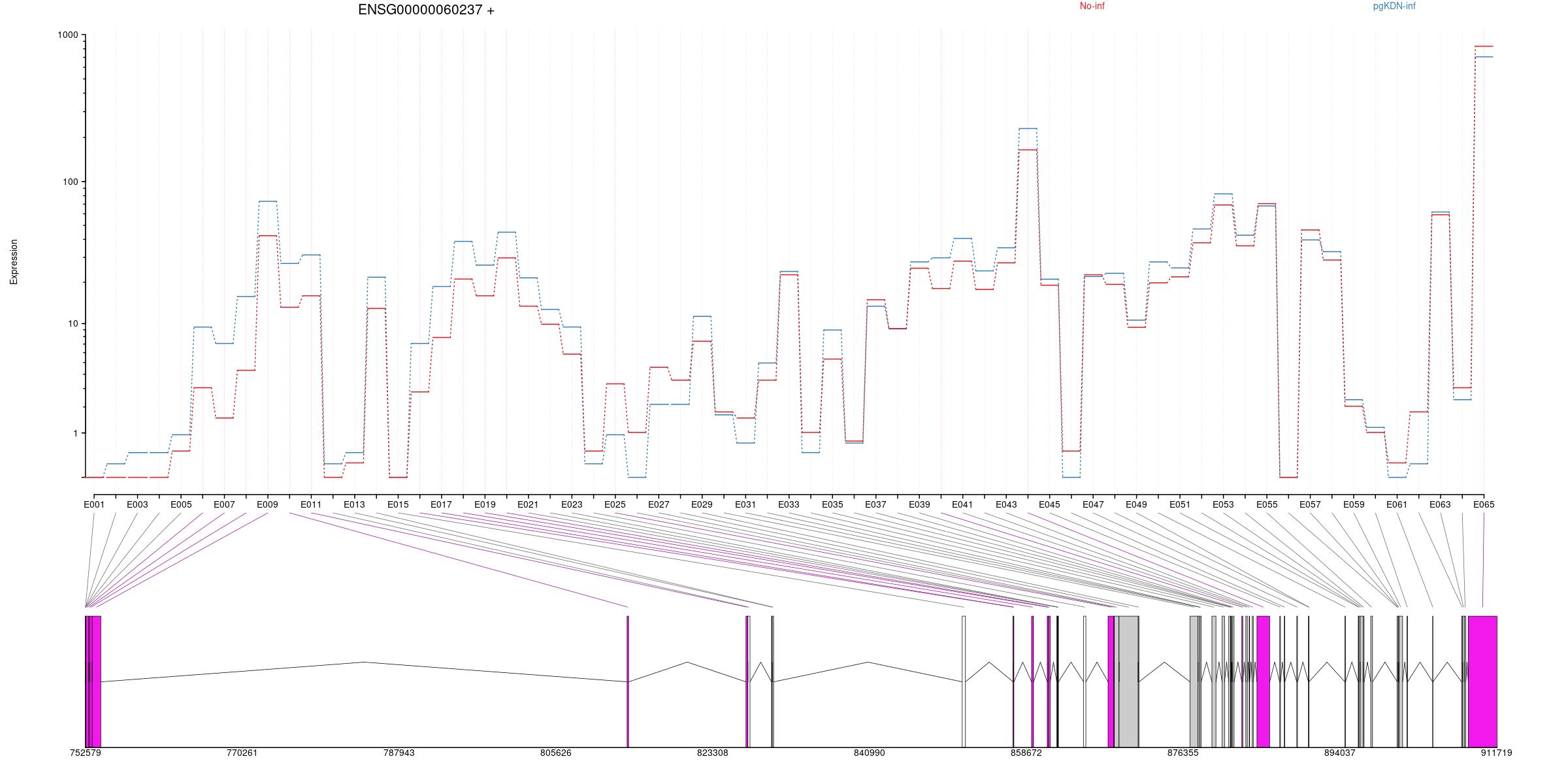Image resolution: width=1568 pixels, height=784 pixels.
Task: Click genomic coordinate 911719
Action: tap(1496, 753)
